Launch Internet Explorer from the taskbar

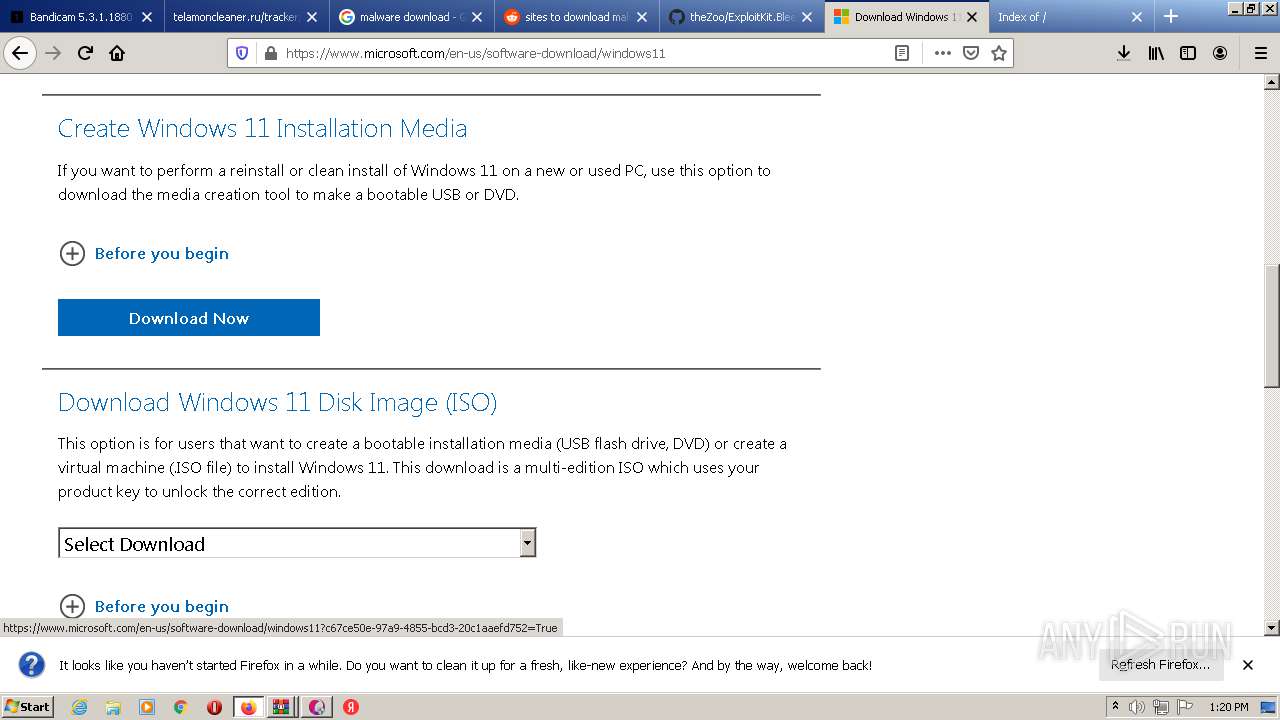(x=79, y=707)
